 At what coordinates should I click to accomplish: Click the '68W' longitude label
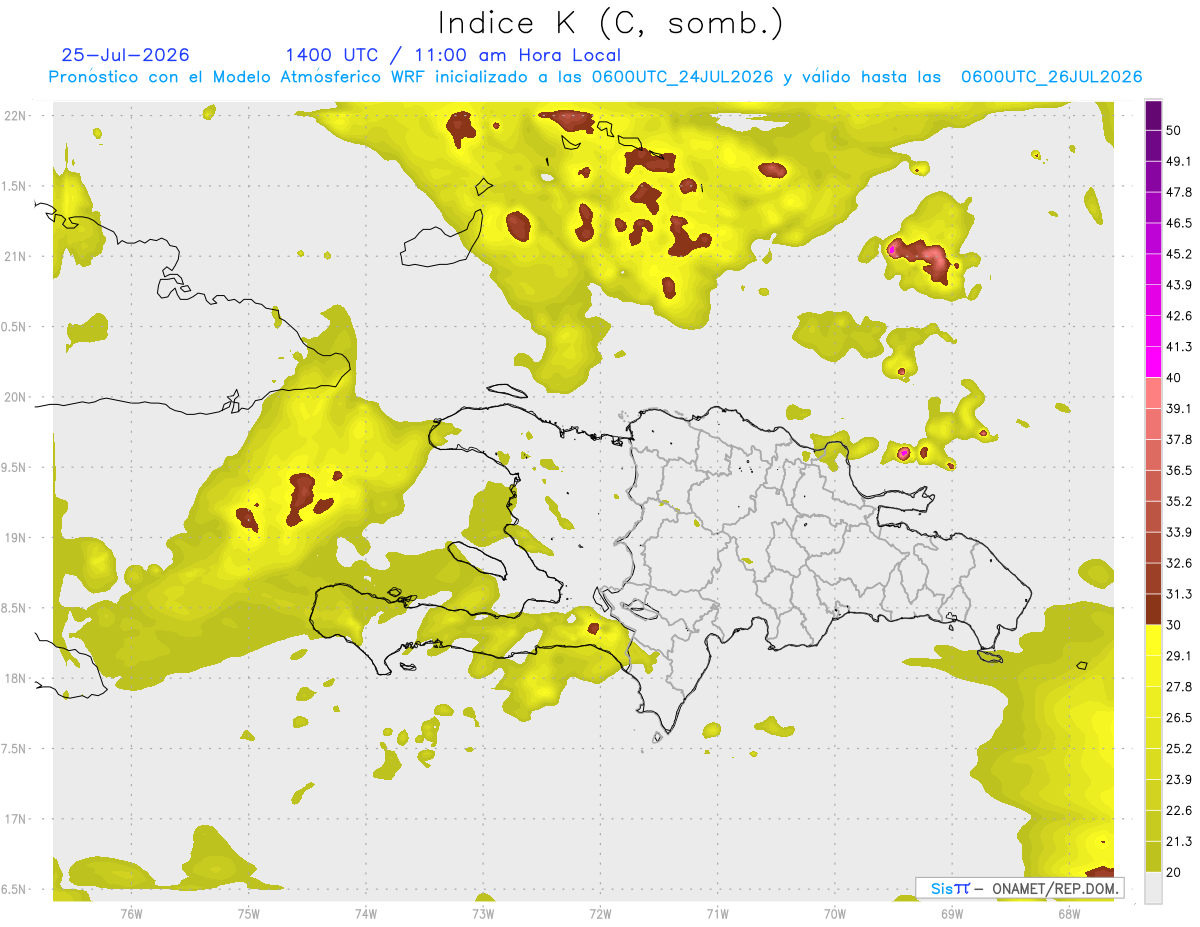(x=1069, y=913)
